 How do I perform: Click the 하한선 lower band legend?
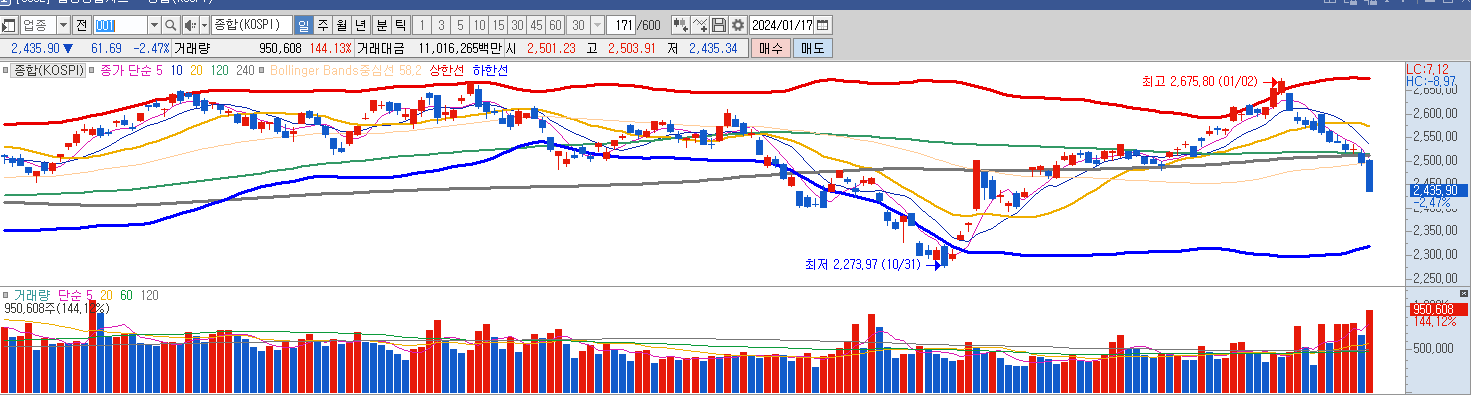tap(490, 70)
